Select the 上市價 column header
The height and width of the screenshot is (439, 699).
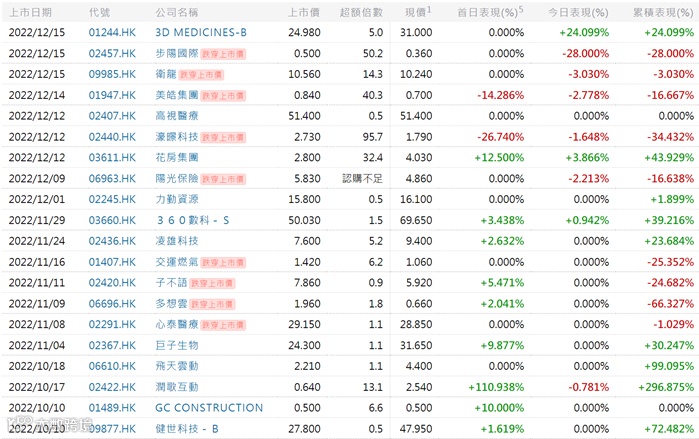point(304,12)
